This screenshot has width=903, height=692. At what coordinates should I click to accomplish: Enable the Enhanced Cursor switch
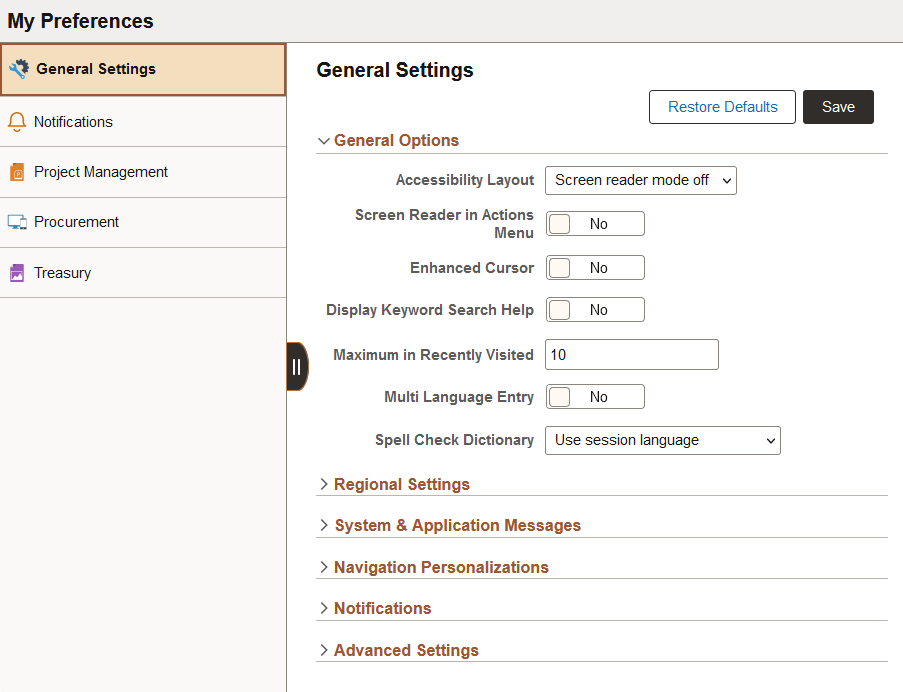[x=594, y=268]
